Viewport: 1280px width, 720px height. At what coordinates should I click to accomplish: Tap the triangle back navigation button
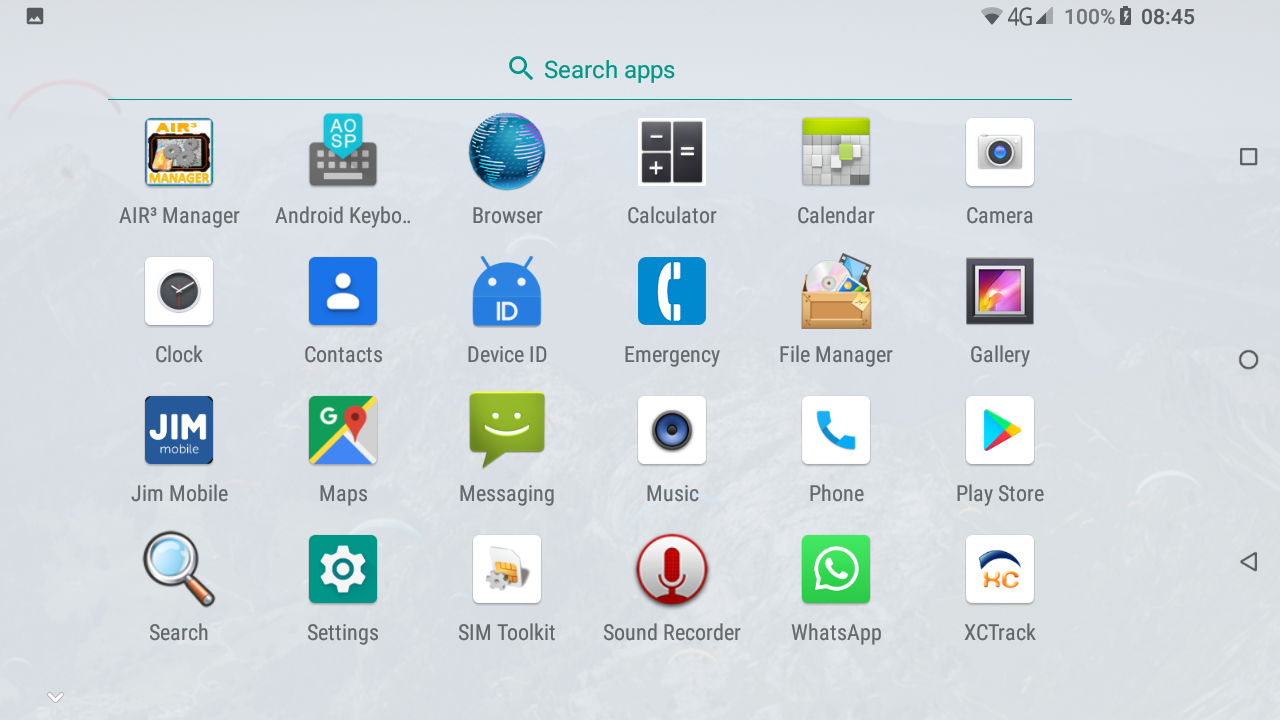[x=1248, y=562]
